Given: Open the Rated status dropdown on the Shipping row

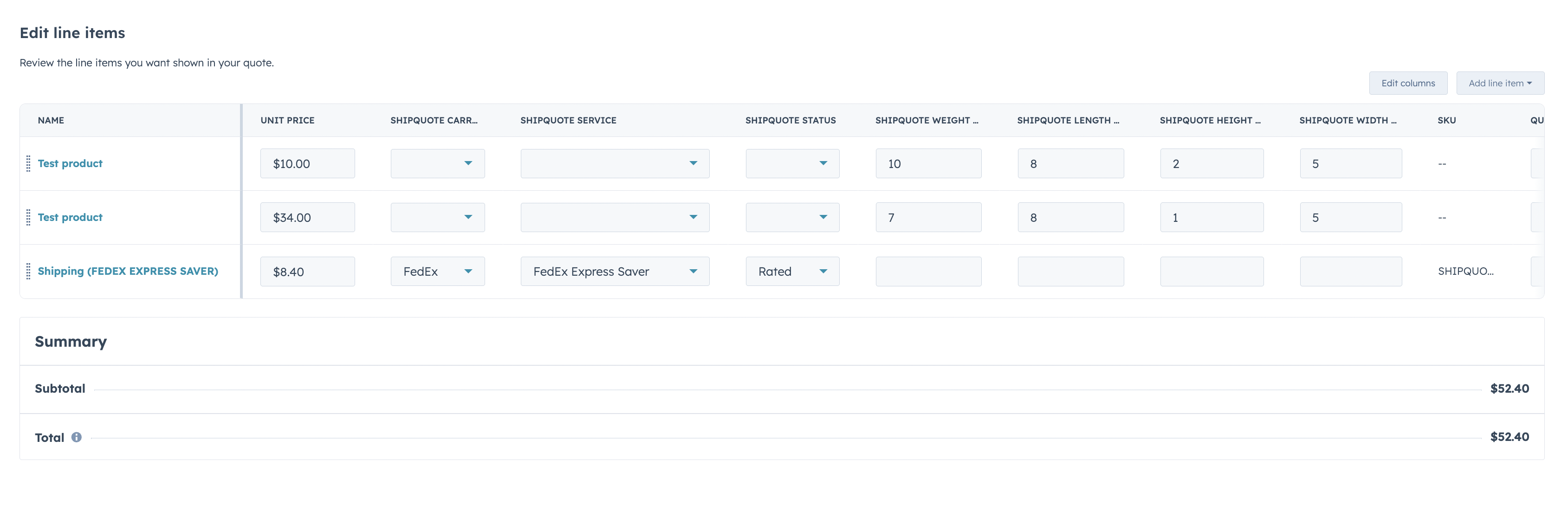Looking at the screenshot, I should pos(792,271).
